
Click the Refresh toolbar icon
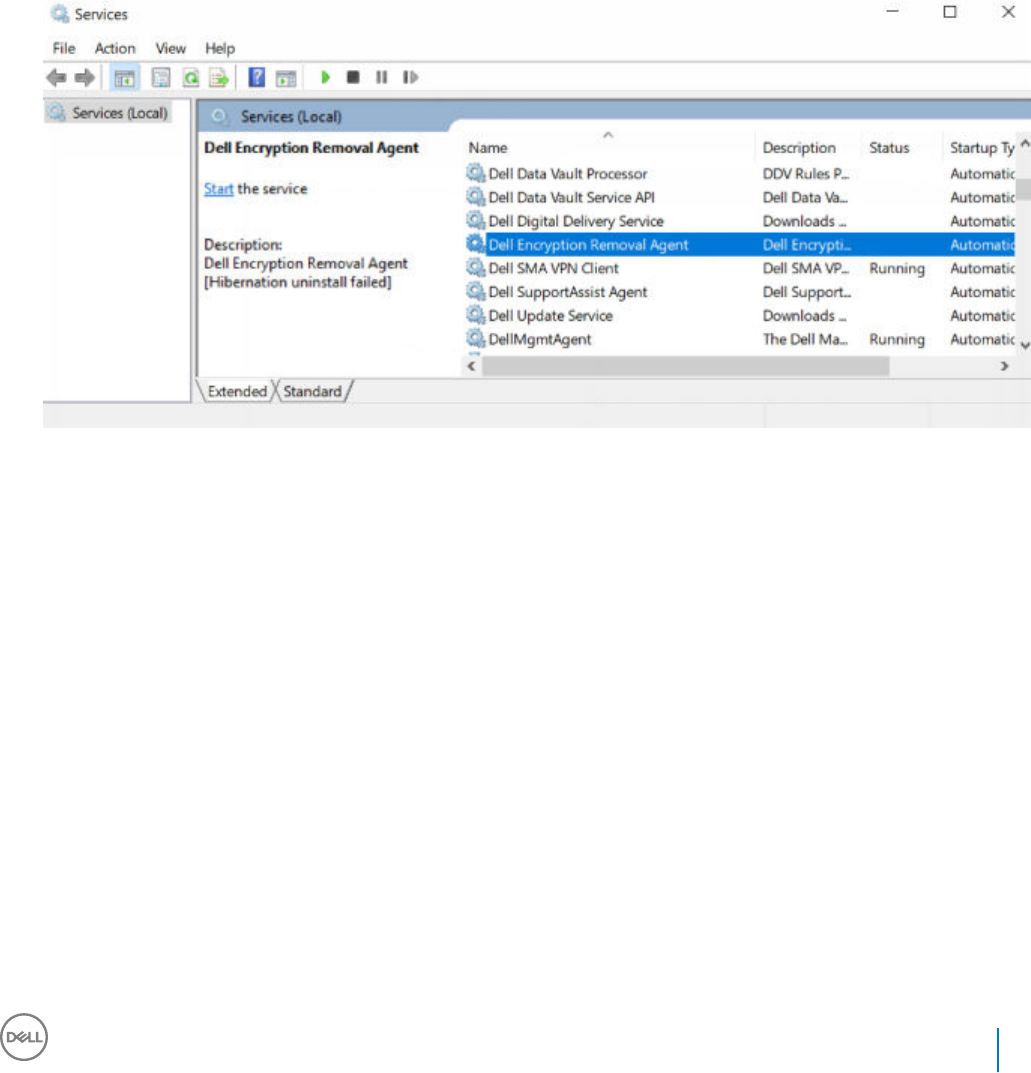pyautogui.click(x=191, y=77)
